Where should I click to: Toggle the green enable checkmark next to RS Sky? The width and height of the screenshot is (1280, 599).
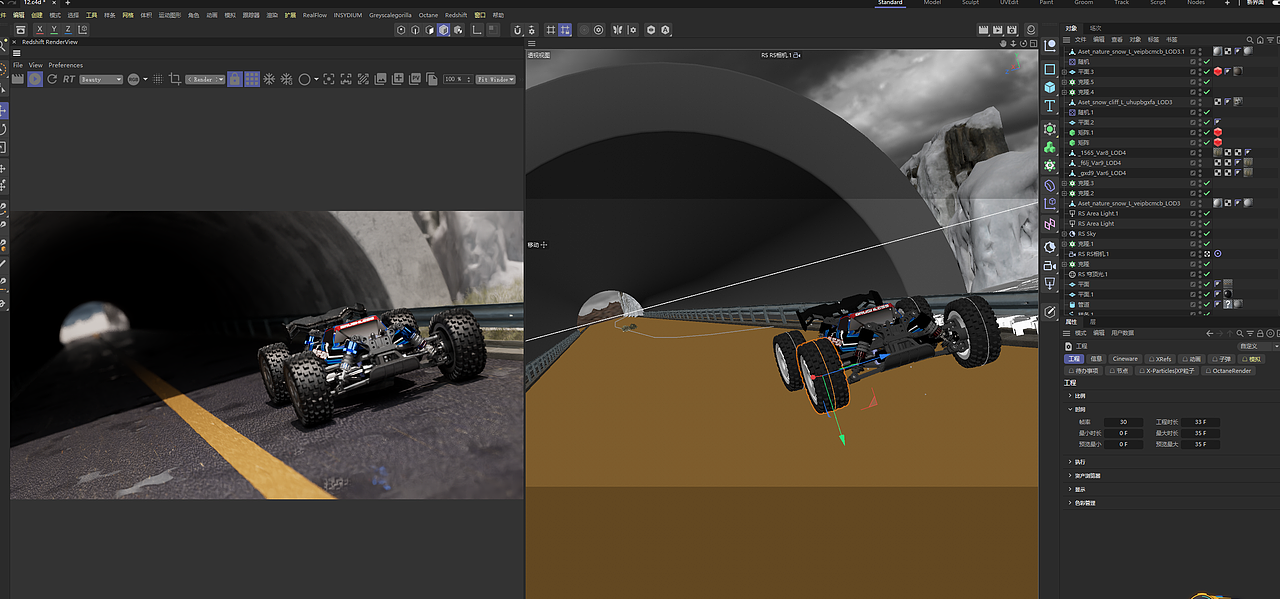click(x=1206, y=233)
